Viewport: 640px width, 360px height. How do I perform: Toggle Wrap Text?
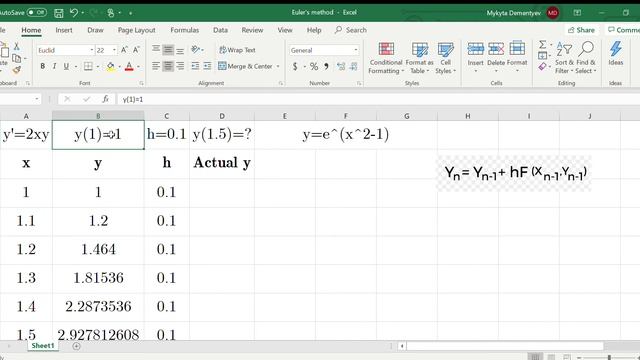pyautogui.click(x=237, y=50)
